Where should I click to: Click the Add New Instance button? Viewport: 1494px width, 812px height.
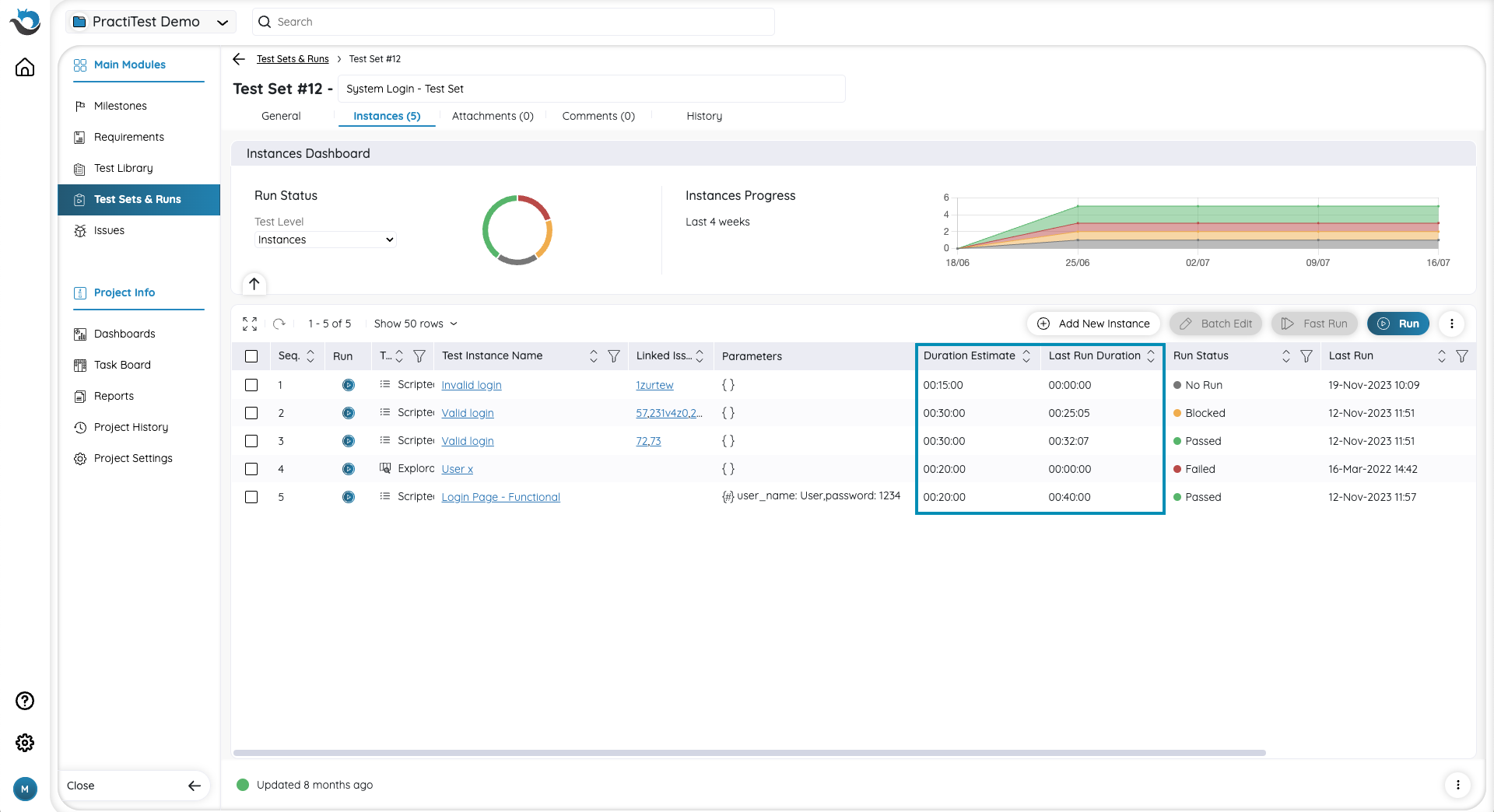[1093, 324]
